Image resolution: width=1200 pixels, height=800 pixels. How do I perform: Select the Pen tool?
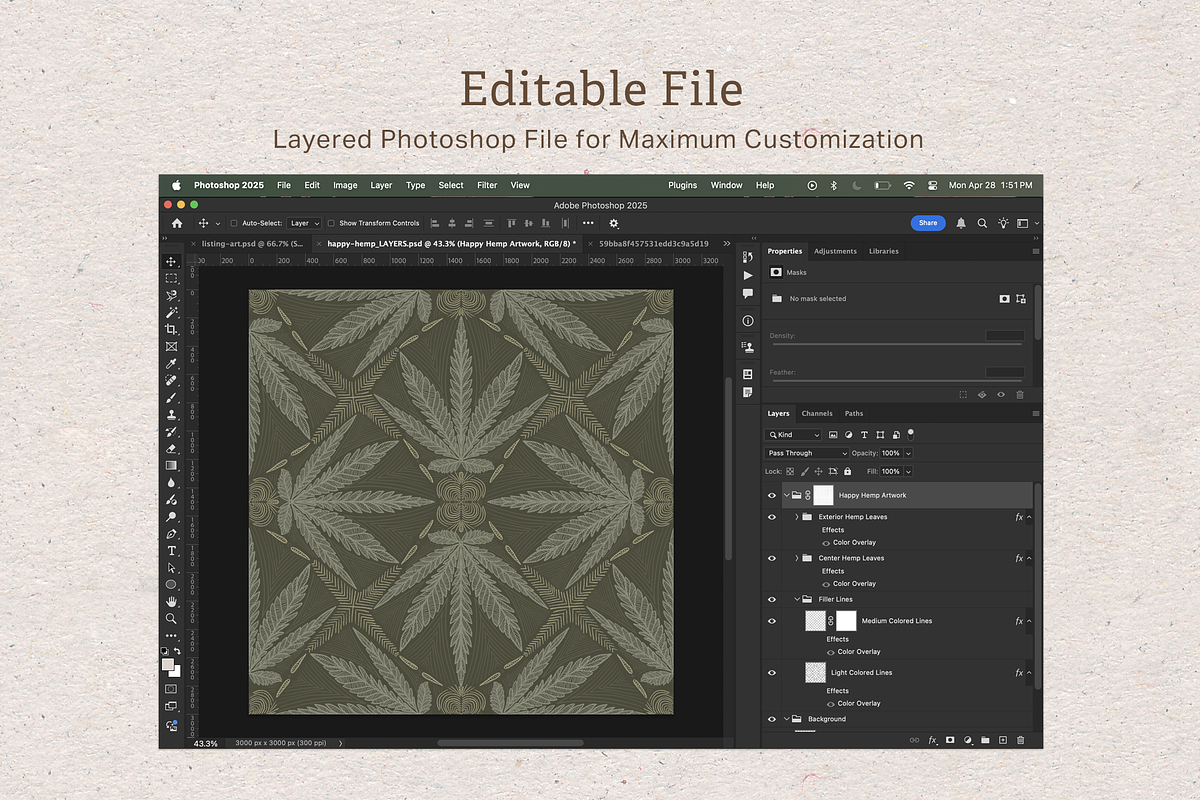171,534
